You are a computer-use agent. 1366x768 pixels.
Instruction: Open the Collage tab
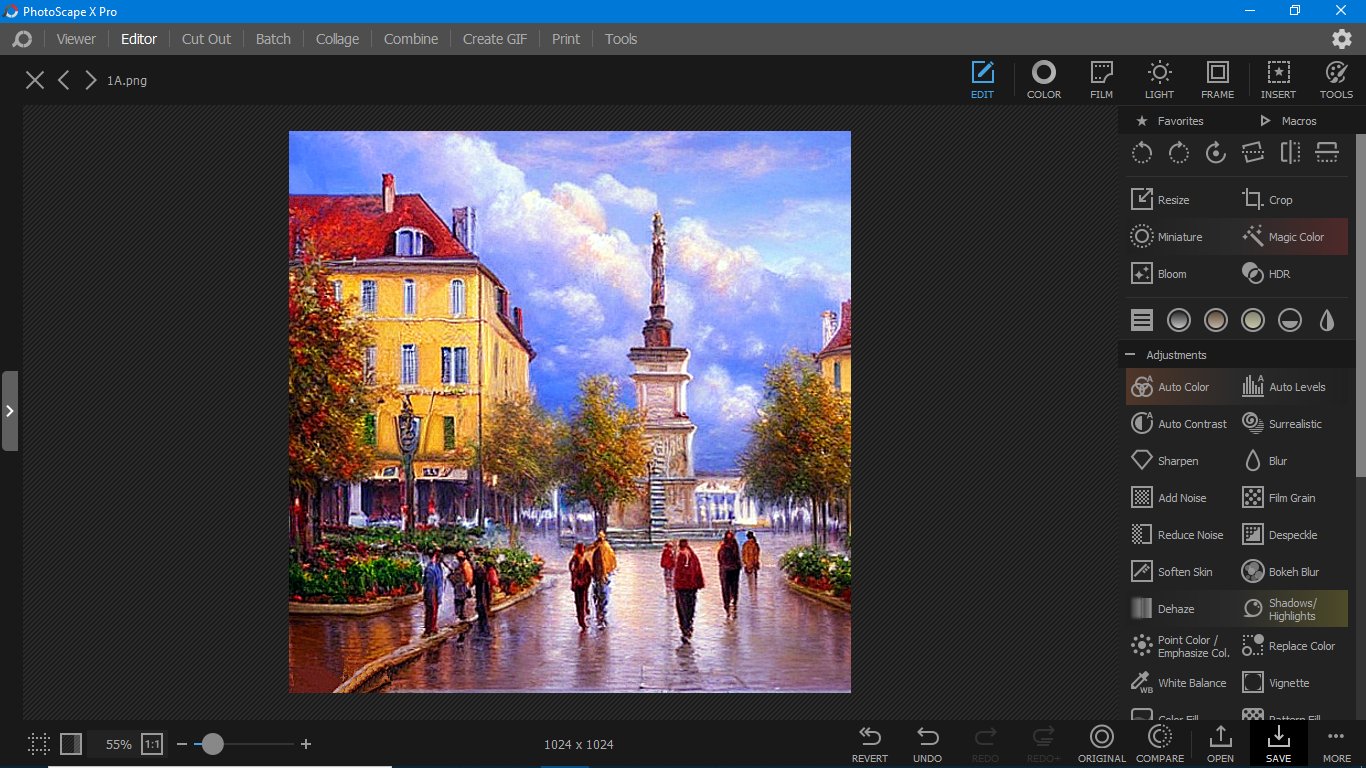click(x=337, y=39)
